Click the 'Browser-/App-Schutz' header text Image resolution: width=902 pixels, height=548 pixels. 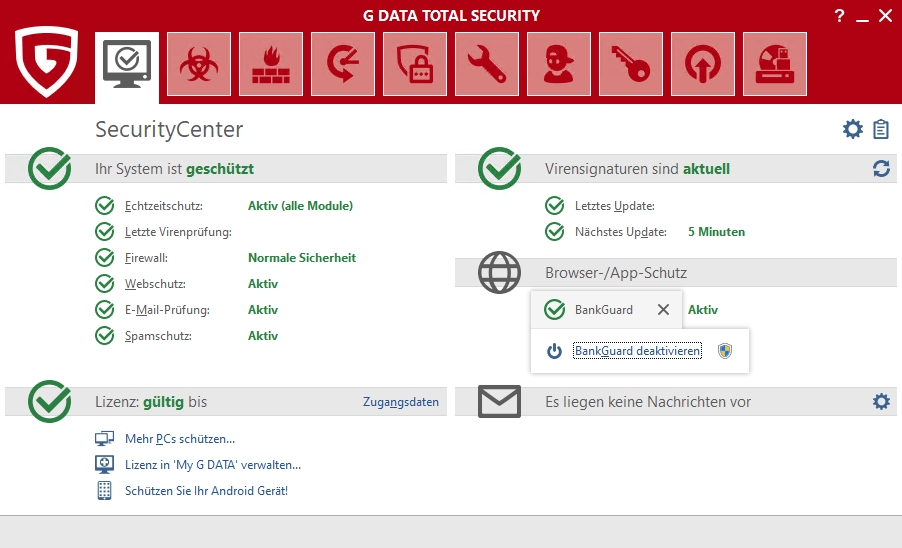[616, 273]
